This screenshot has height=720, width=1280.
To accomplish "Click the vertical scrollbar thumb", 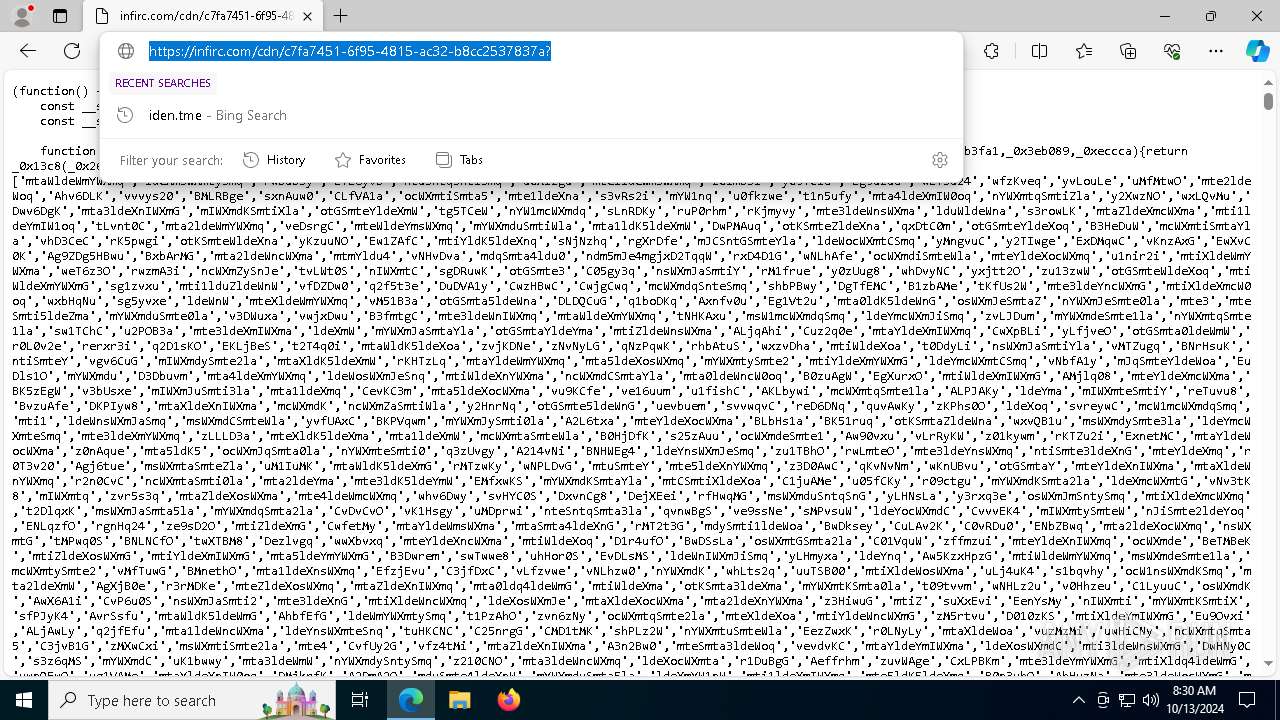I will pos(1268,101).
